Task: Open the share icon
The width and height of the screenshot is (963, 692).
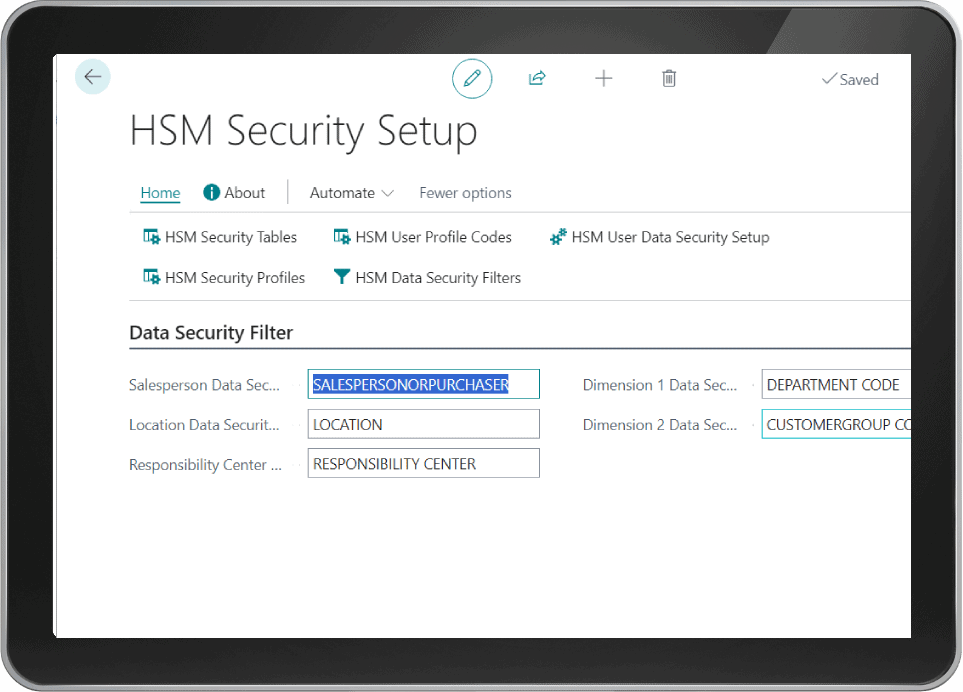Action: [537, 78]
